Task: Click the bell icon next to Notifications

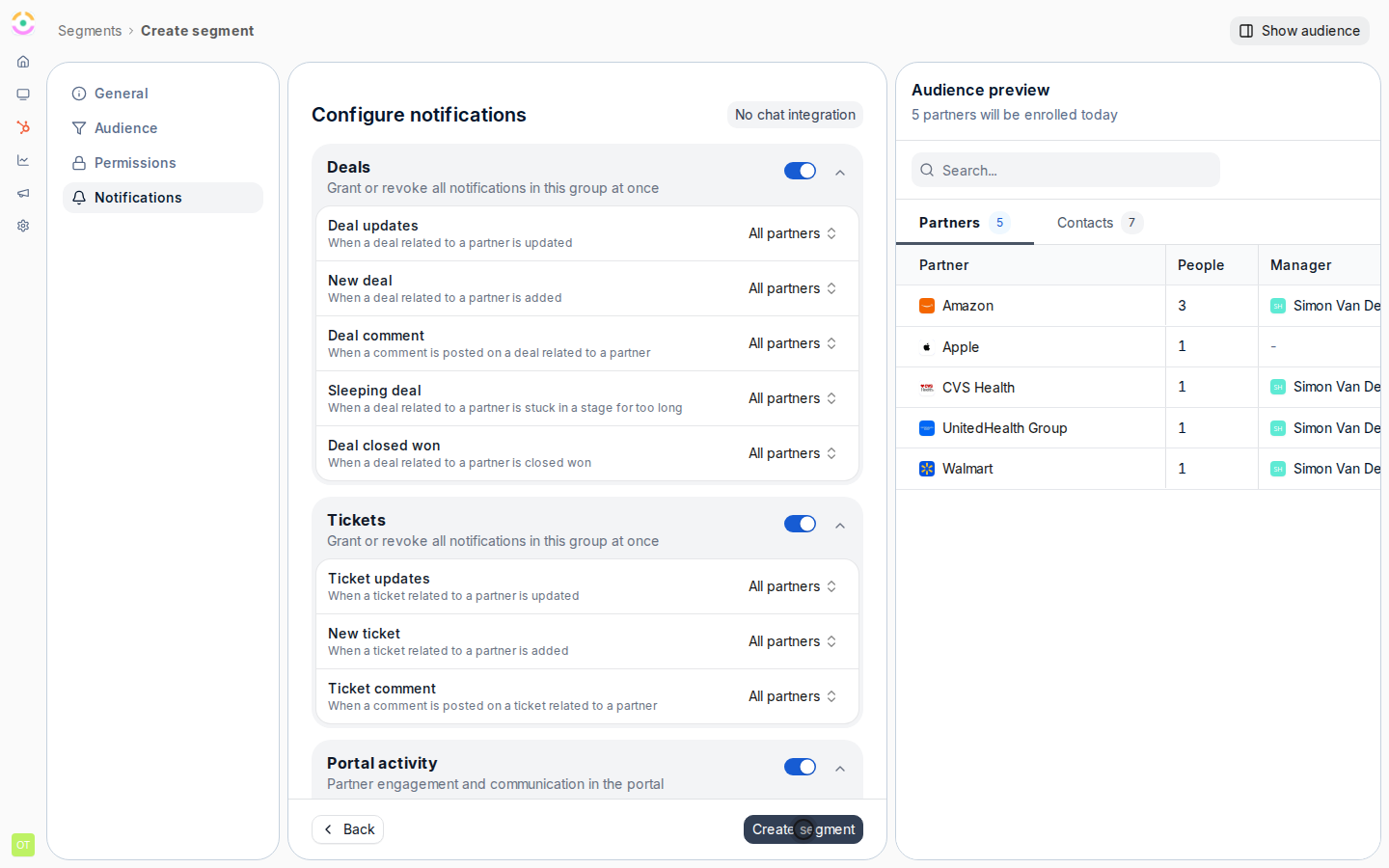Action: (x=79, y=198)
